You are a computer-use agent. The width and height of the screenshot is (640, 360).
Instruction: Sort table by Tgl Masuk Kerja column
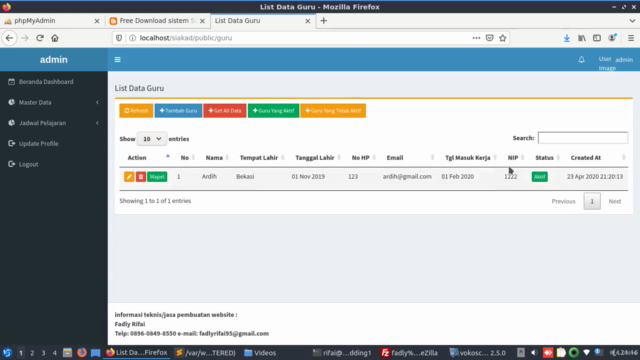point(468,158)
